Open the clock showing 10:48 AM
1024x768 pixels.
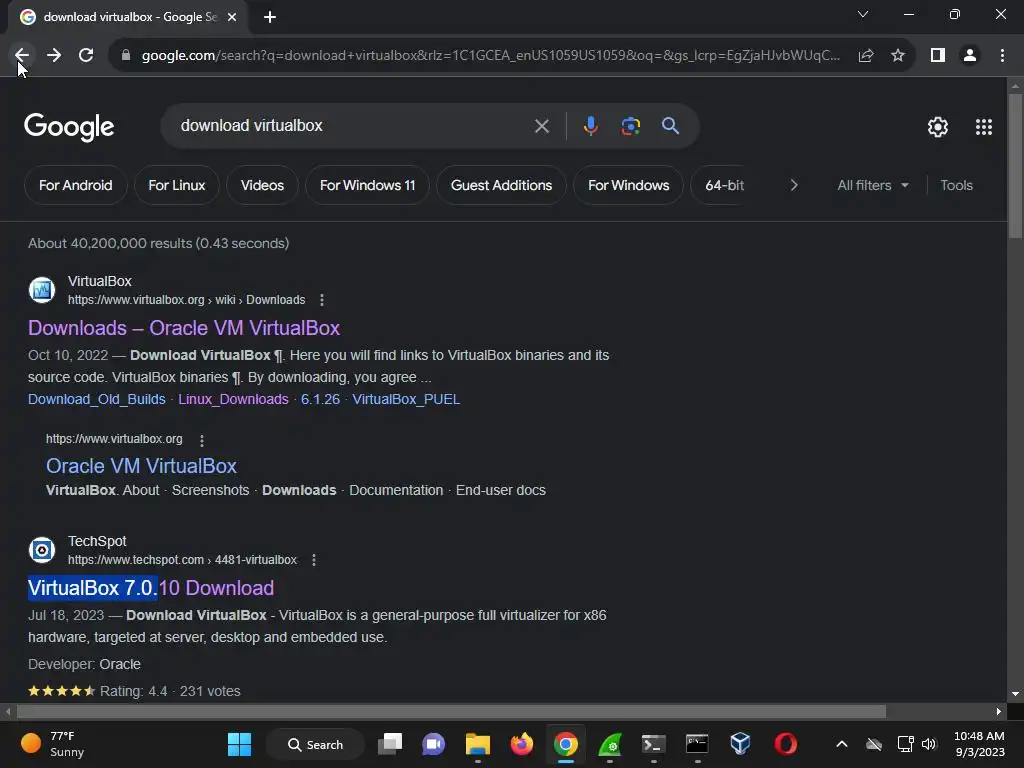coord(979,744)
